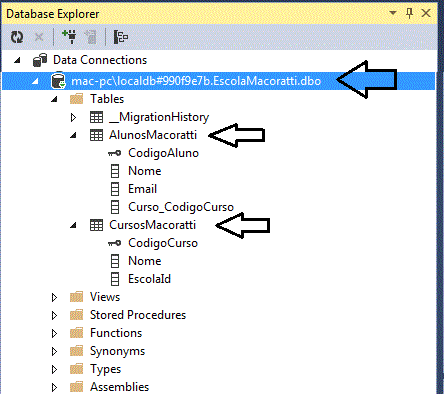Viewport: 444px width, 394px height.
Task: Click the Change View diagram toolbar icon
Action: click(x=120, y=37)
